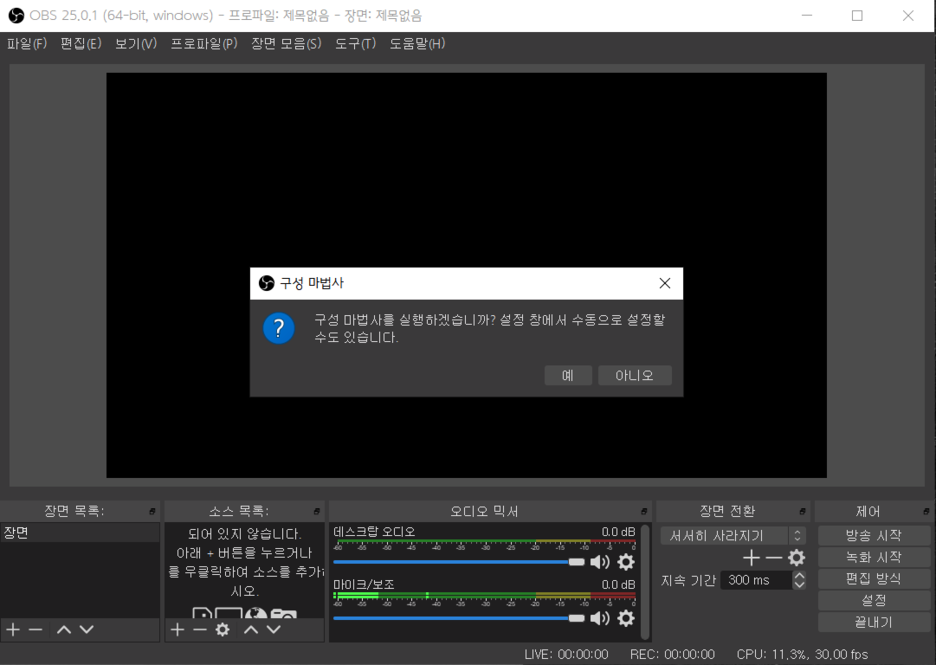936x665 pixels.
Task: Close the 구성 마법사 dialog with X
Action: coord(665,284)
